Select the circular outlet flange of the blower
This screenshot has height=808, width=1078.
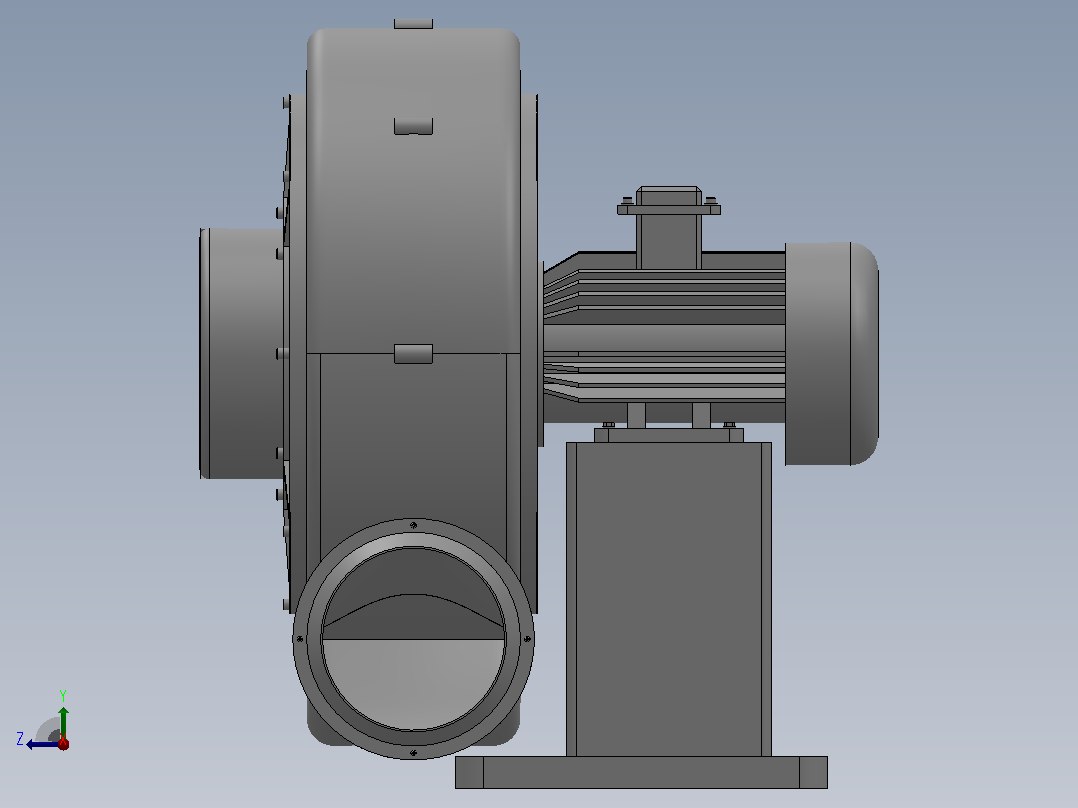point(413,639)
